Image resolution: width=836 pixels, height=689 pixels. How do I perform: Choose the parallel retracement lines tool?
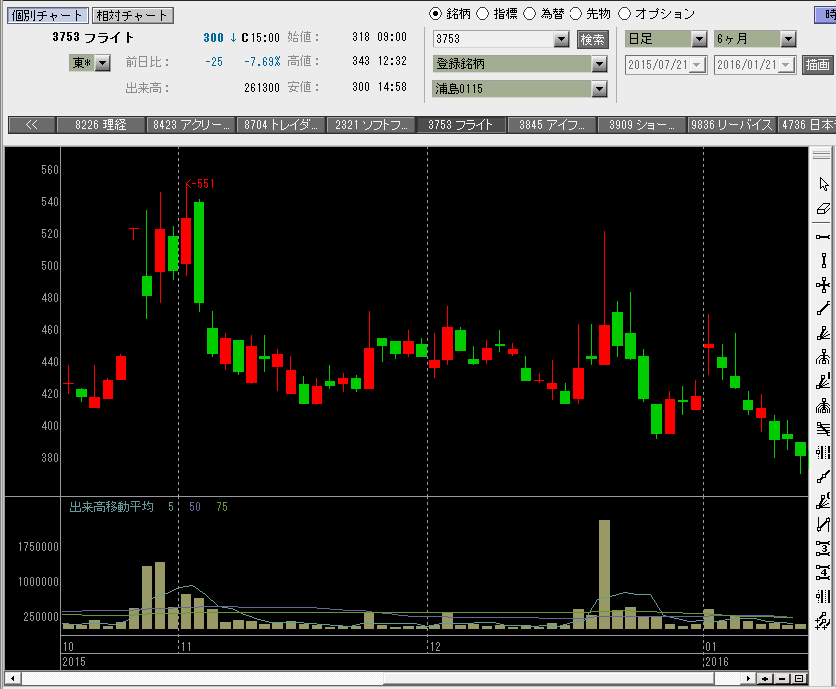823,429
